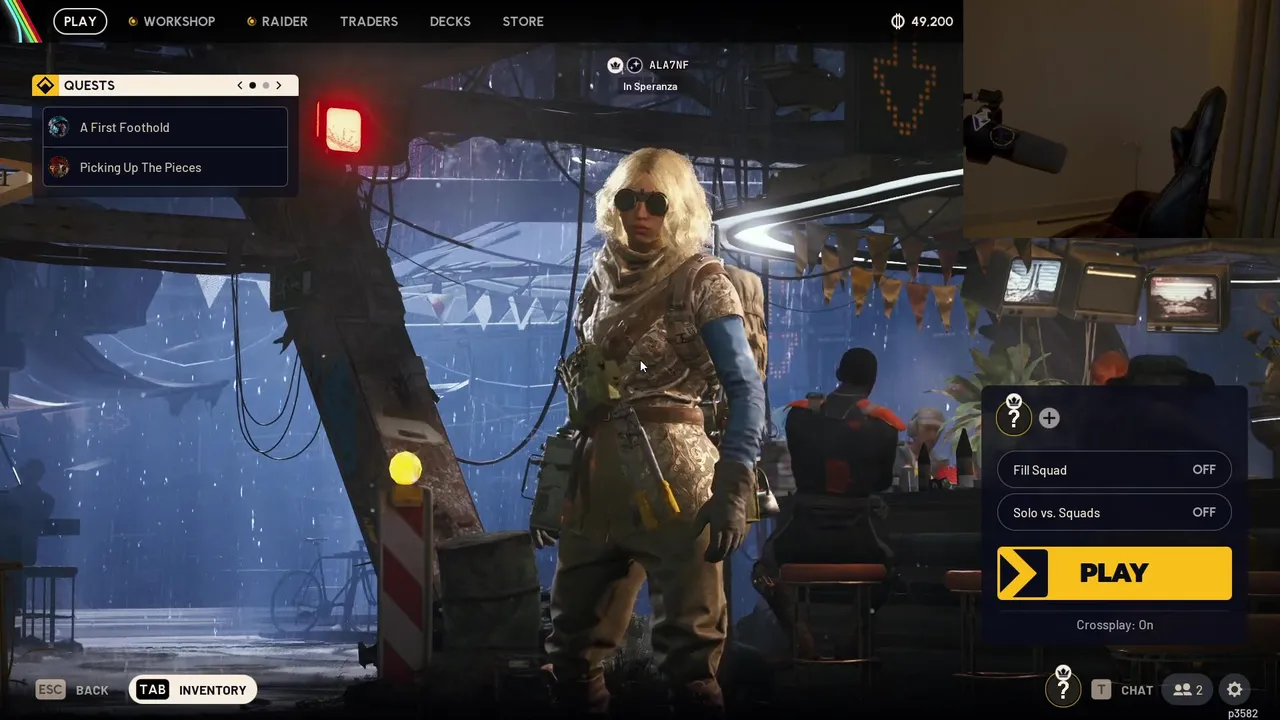The width and height of the screenshot is (1280, 720).
Task: Open the STORE tab
Action: point(523,21)
